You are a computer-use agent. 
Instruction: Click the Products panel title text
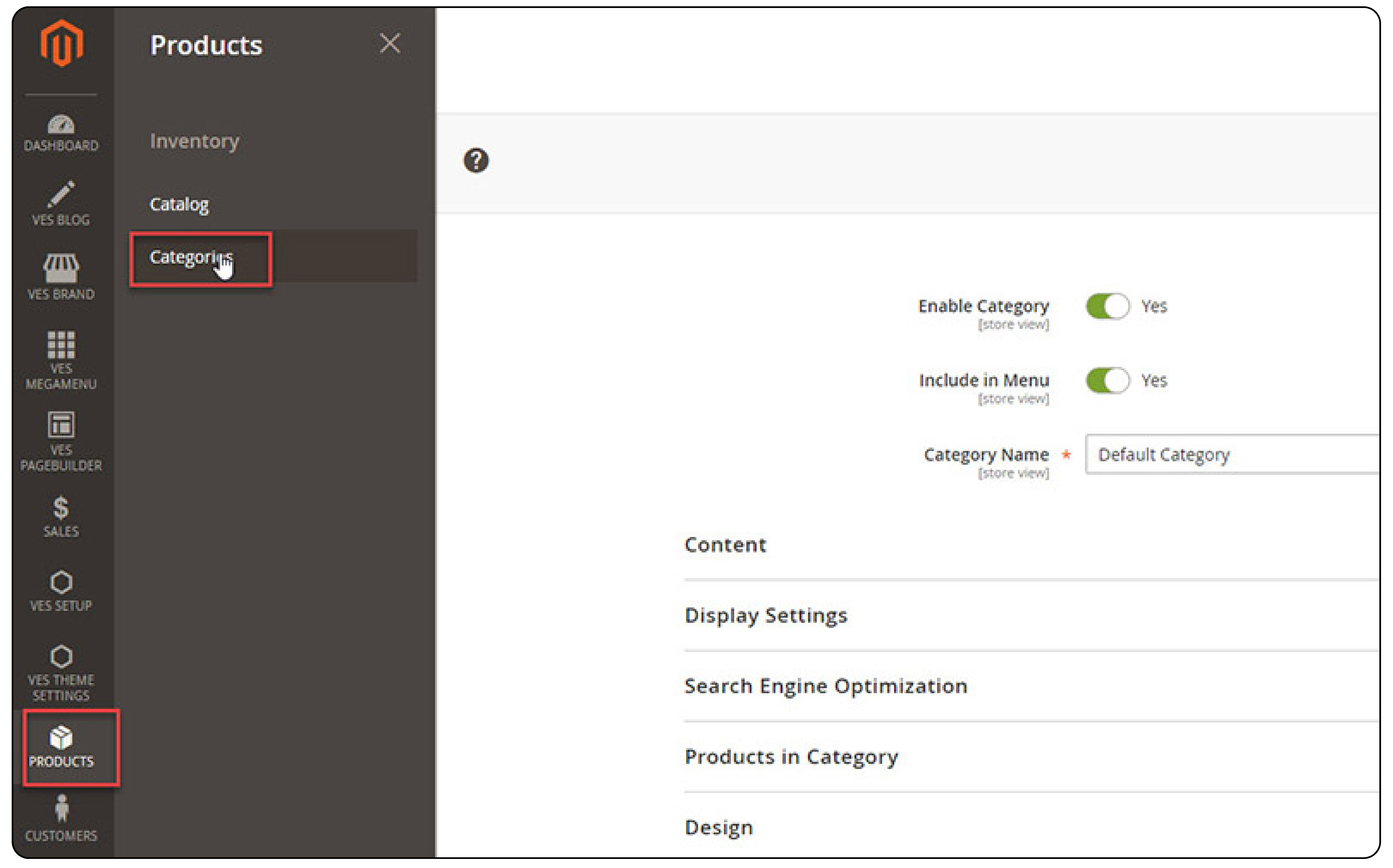click(x=206, y=45)
